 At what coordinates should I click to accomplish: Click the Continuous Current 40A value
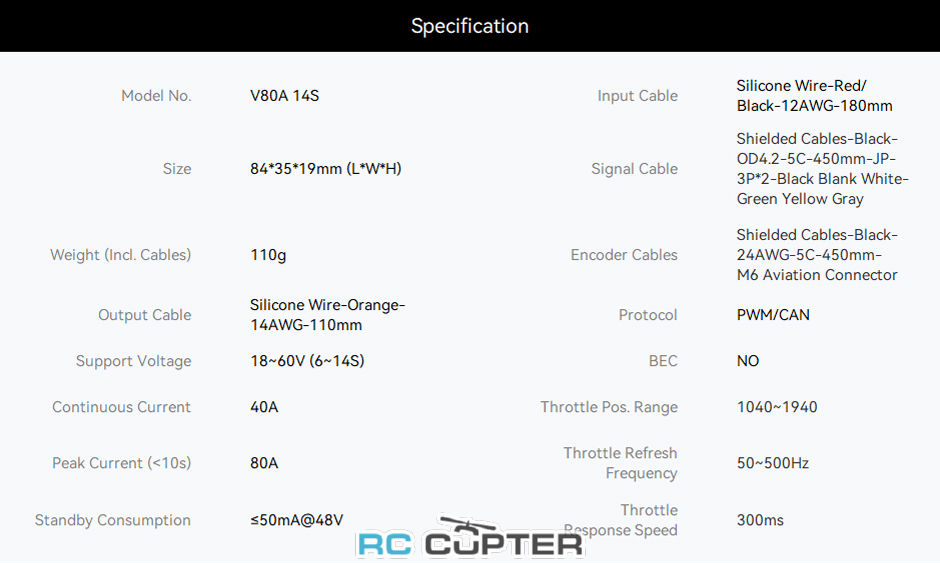264,407
